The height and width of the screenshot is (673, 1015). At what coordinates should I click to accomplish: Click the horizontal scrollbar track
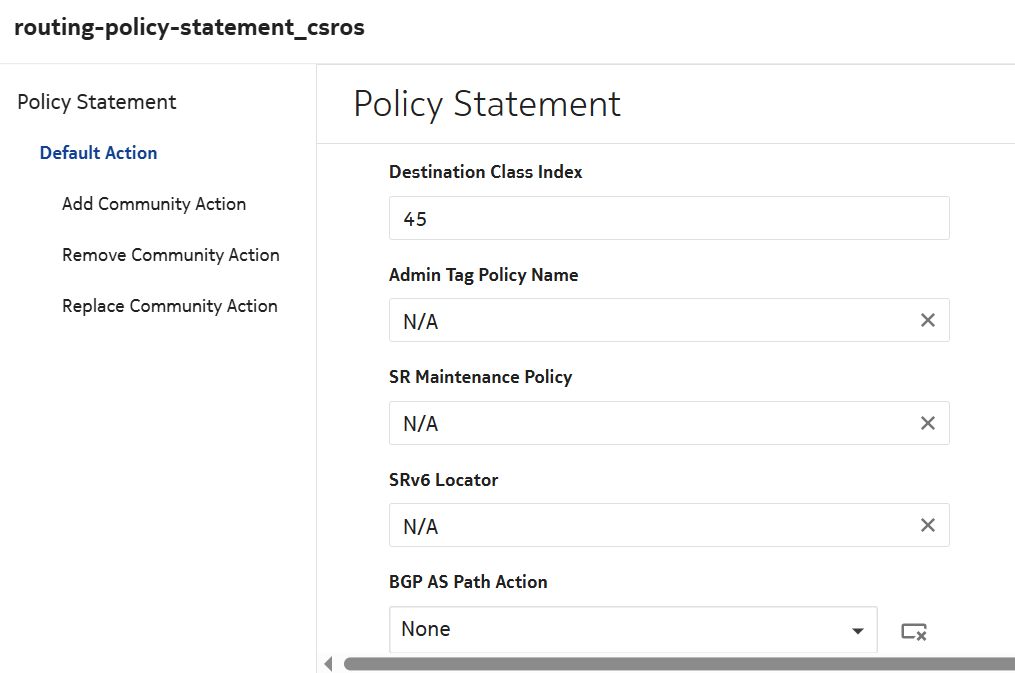pyautogui.click(x=678, y=664)
